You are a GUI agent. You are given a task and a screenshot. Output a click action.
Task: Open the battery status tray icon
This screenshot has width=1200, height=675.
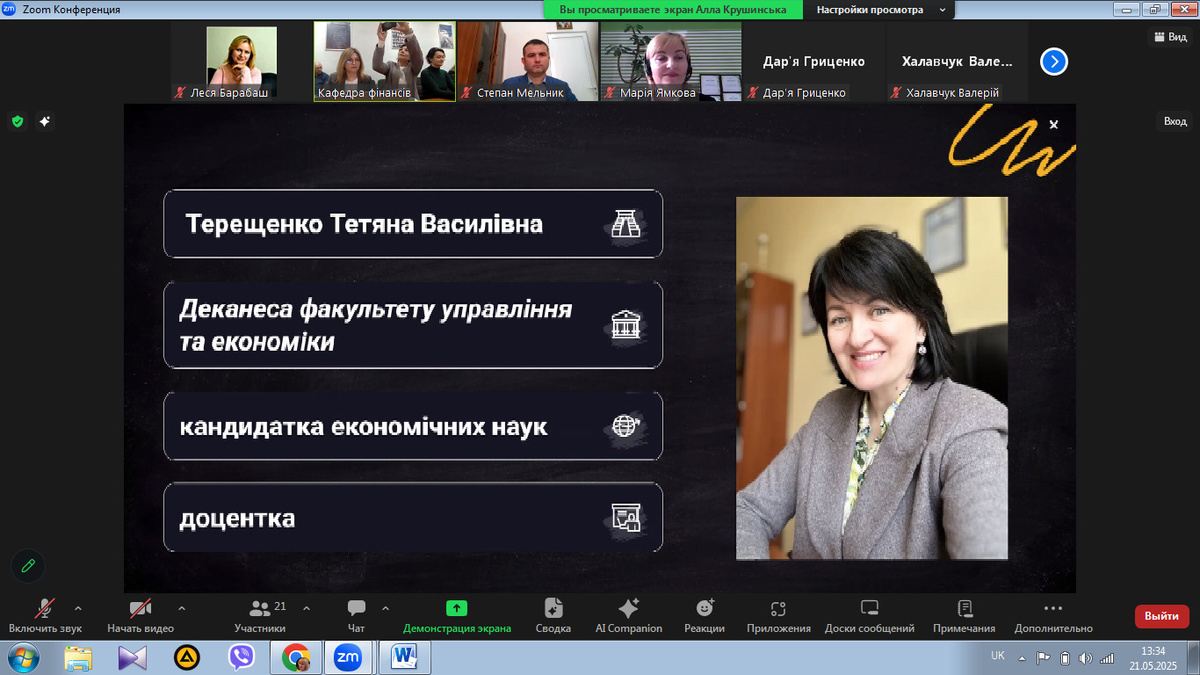[1065, 658]
